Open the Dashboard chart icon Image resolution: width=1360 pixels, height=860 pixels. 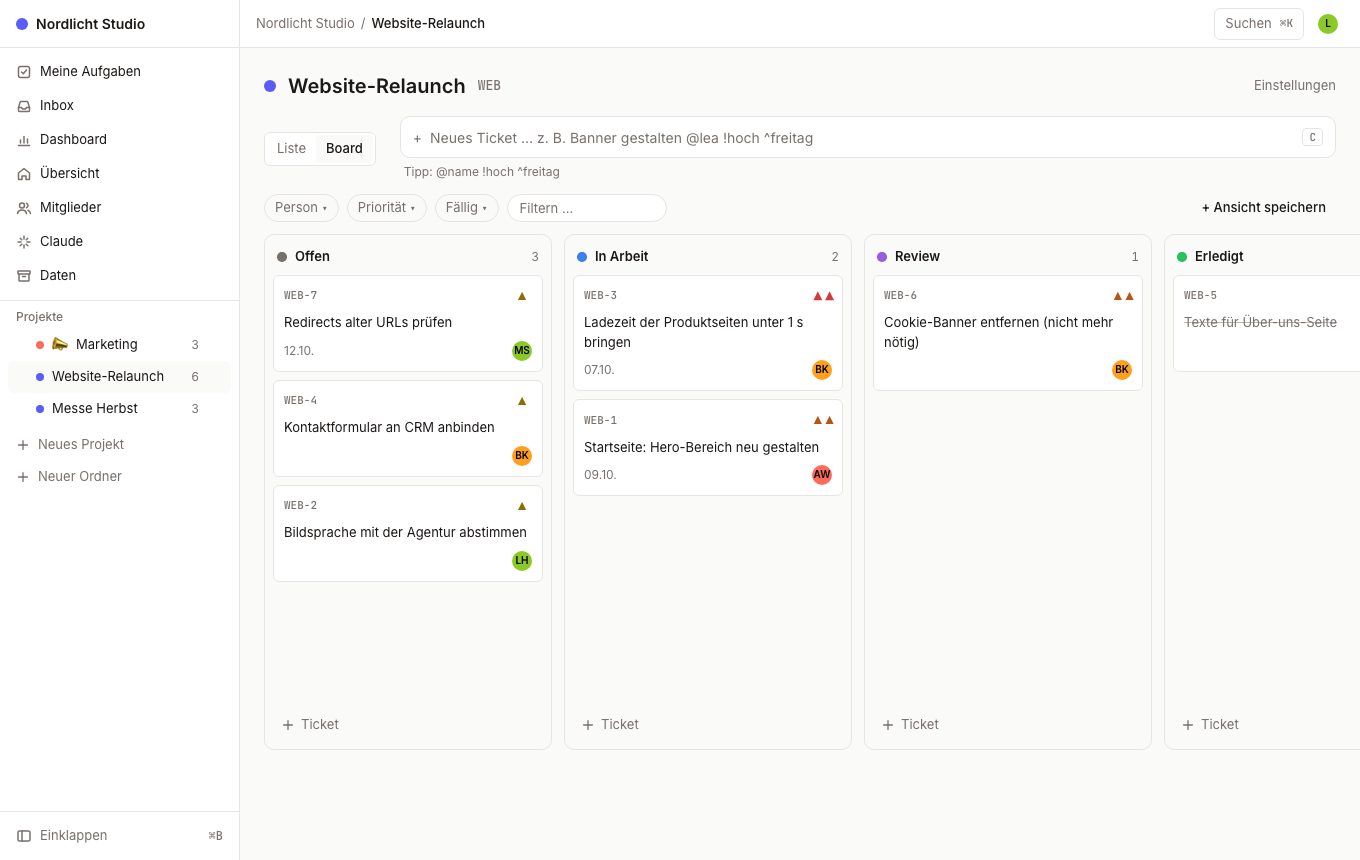pos(24,140)
